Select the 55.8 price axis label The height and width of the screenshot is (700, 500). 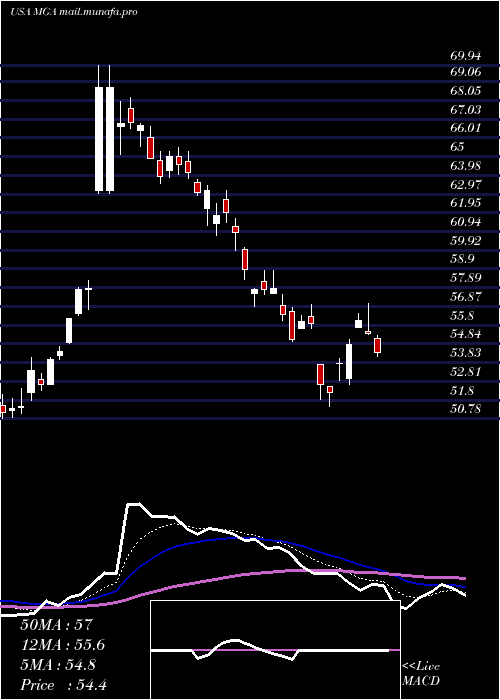[x=462, y=316]
